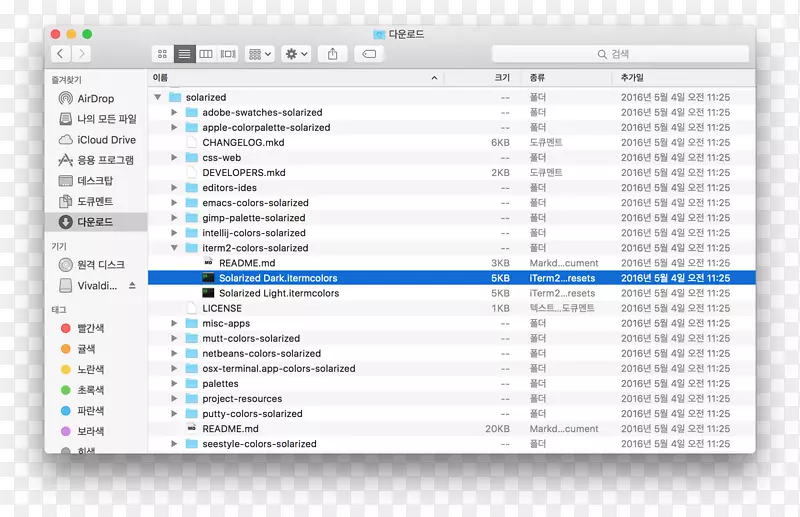The image size is (800, 517).
Task: Select the putty-colors-solarized folder name
Action: tap(253, 413)
